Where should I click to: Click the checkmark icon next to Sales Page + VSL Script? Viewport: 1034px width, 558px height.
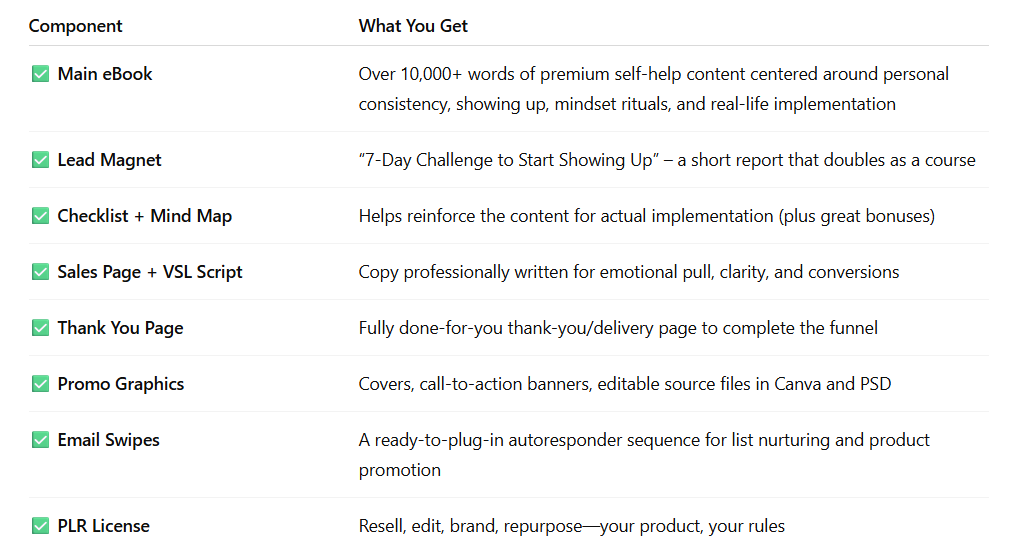click(40, 272)
